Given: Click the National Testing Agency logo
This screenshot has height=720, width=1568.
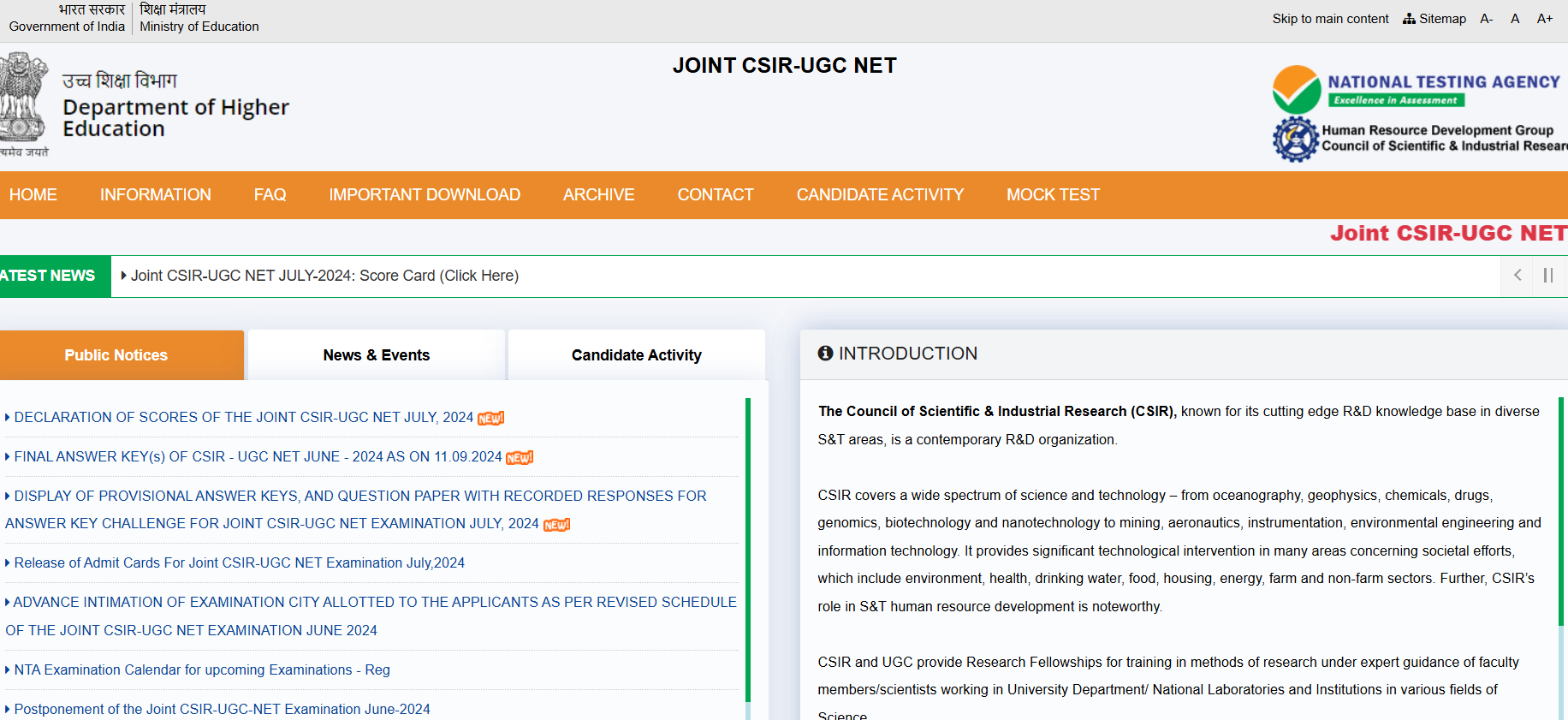Looking at the screenshot, I should click(1417, 89).
